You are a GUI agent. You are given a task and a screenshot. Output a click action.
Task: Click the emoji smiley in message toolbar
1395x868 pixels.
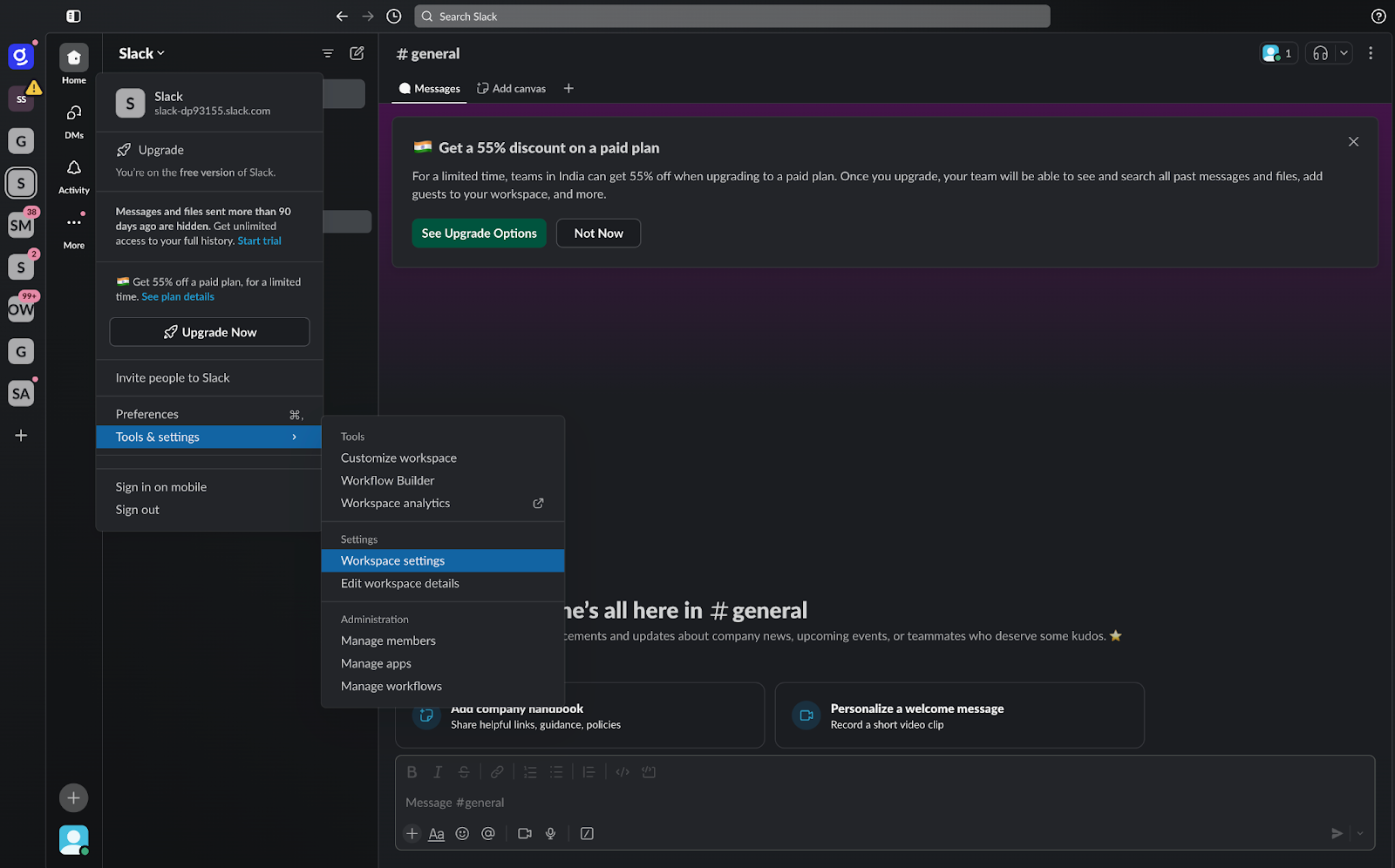462,833
